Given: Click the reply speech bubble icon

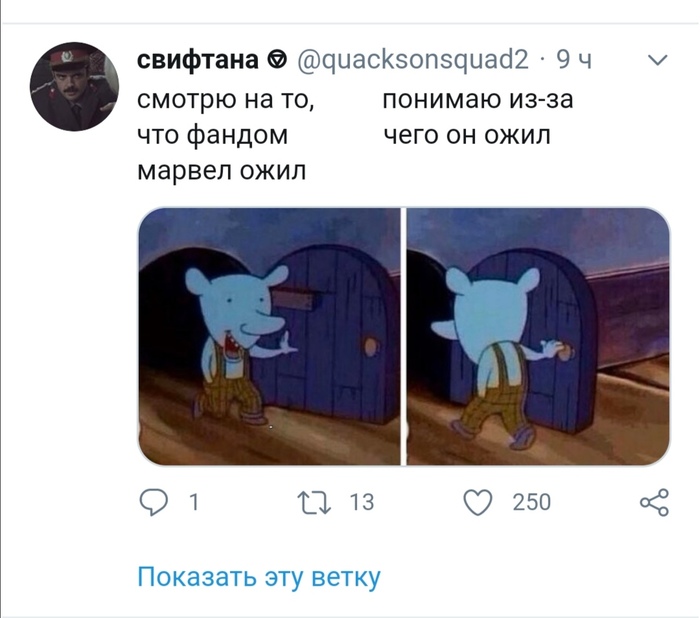Looking at the screenshot, I should click(x=154, y=502).
